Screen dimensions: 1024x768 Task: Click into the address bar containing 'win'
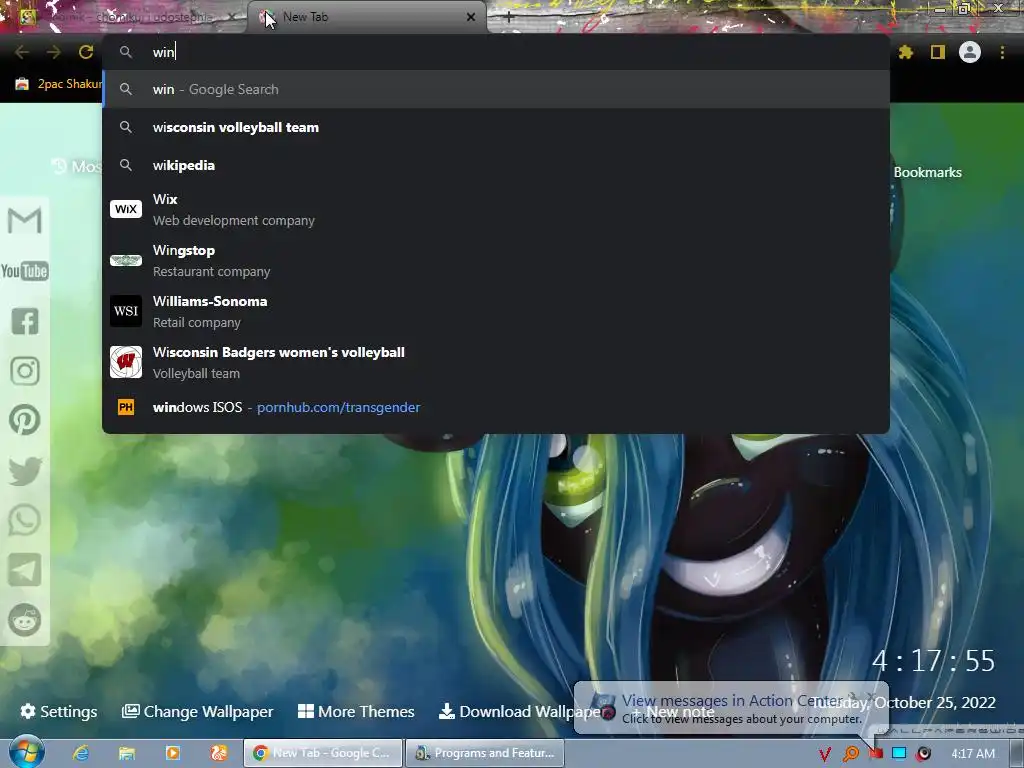496,52
